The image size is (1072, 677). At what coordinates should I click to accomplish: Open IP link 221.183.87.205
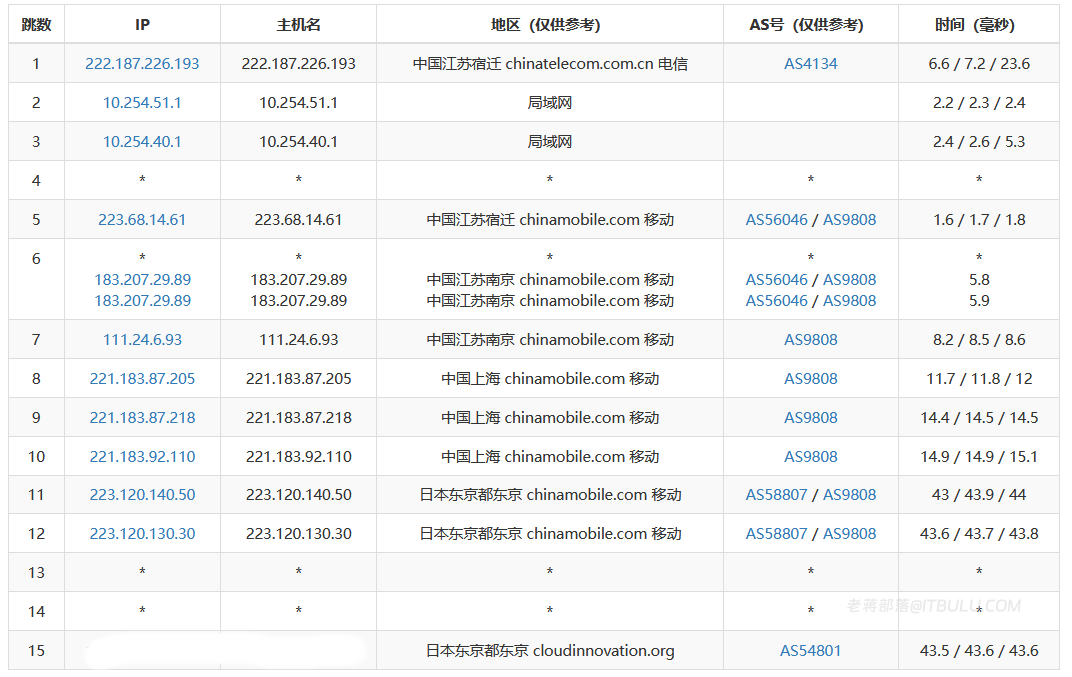click(x=142, y=378)
